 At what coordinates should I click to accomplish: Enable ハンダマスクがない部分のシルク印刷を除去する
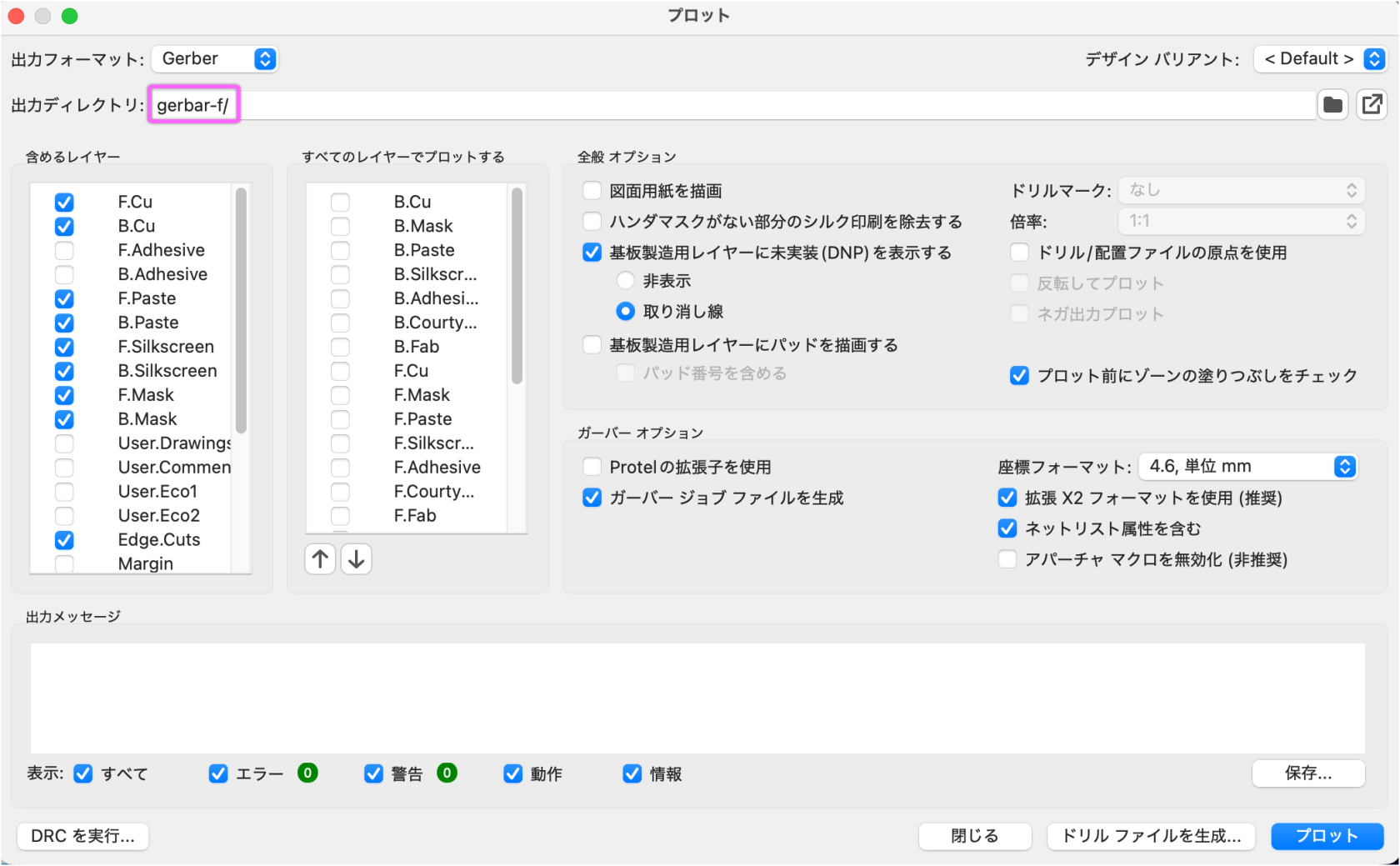(x=592, y=222)
